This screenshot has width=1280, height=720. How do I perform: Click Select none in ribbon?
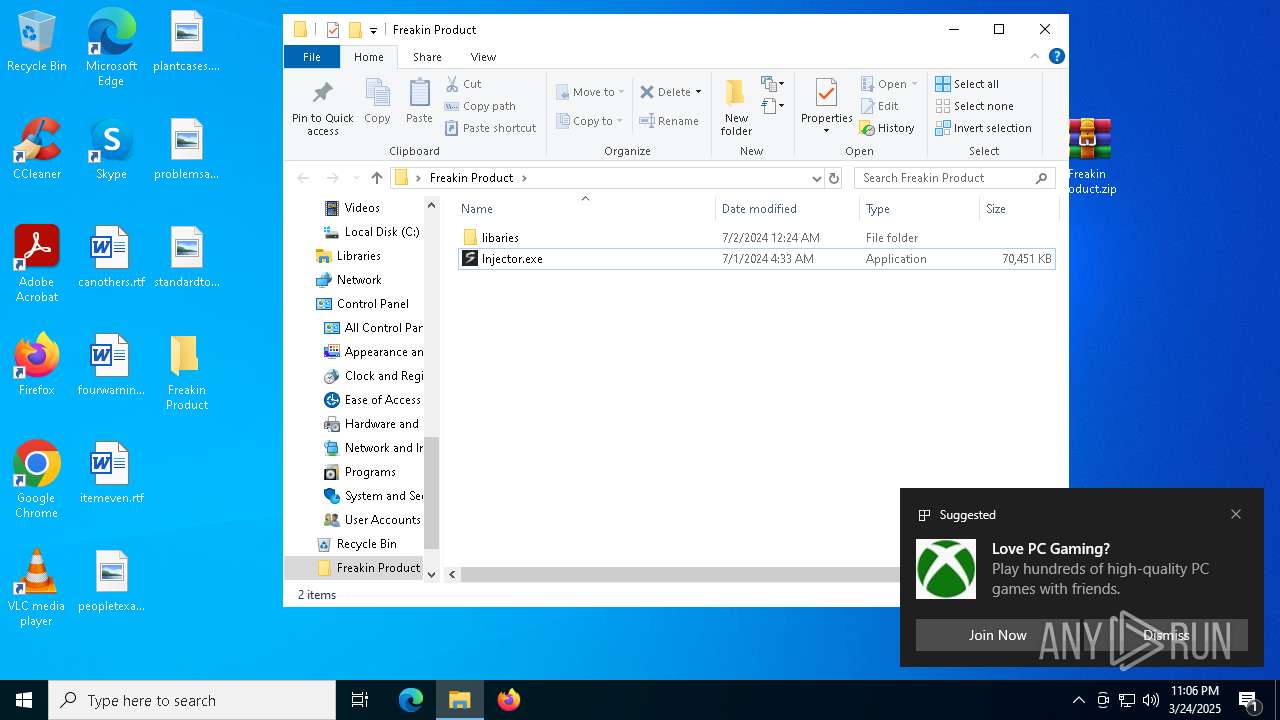click(x=974, y=106)
